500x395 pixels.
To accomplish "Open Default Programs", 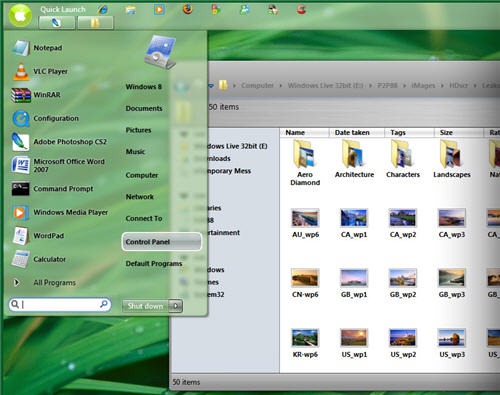I will point(154,263).
